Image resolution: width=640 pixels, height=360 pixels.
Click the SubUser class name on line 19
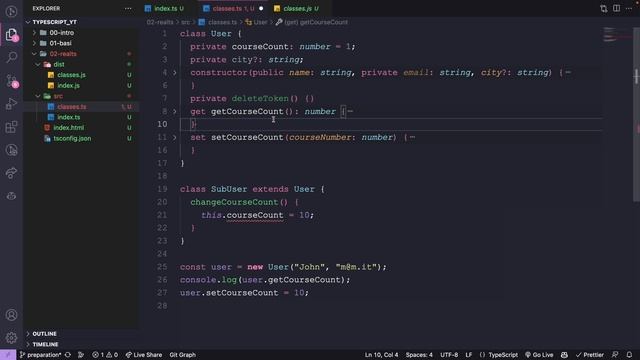[x=229, y=189]
